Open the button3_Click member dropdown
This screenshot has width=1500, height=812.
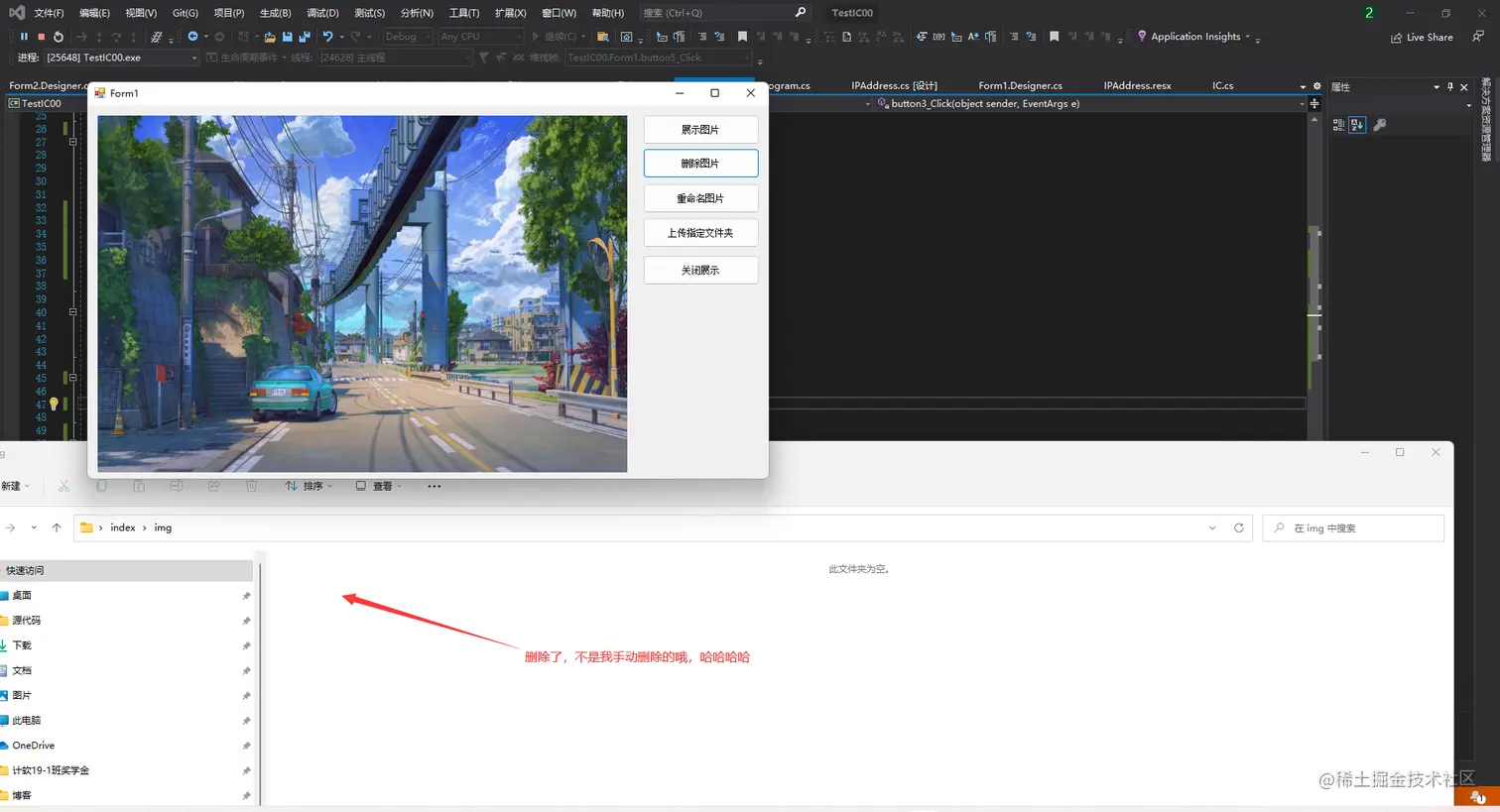[x=1089, y=103]
